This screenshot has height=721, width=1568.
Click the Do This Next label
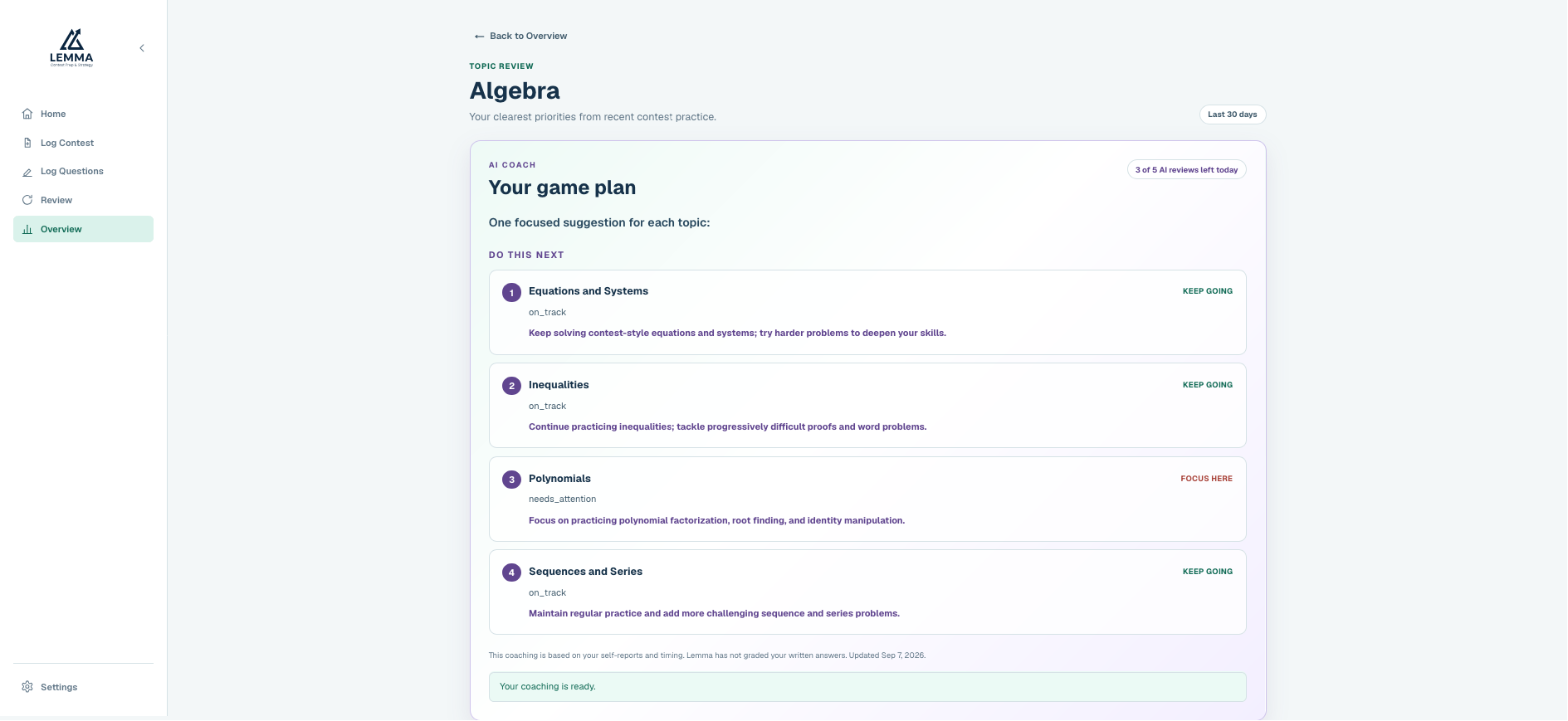(x=526, y=256)
